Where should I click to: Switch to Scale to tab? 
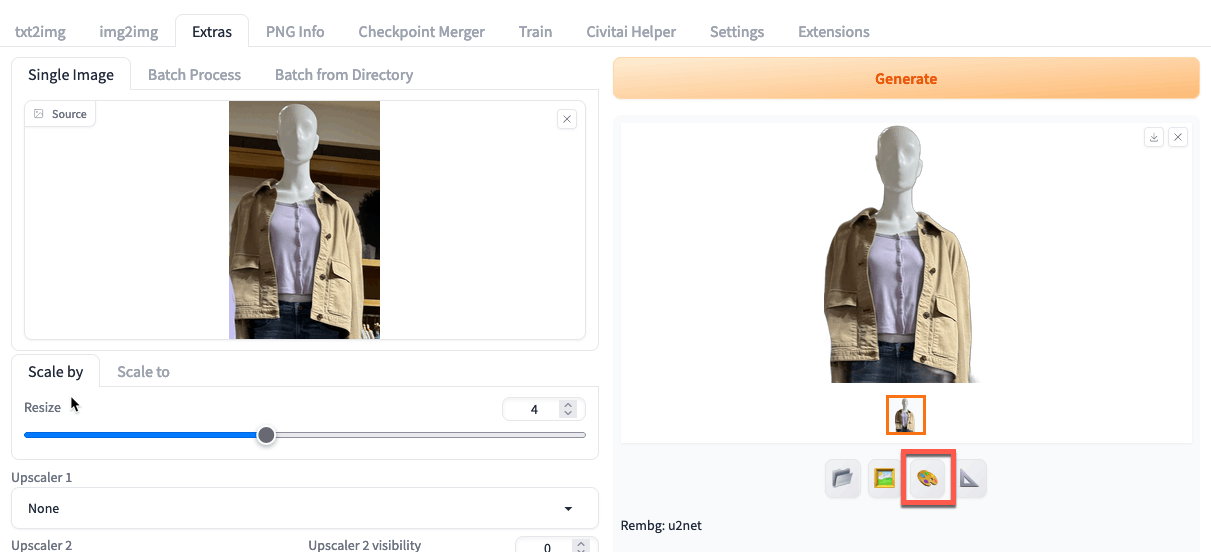143,371
